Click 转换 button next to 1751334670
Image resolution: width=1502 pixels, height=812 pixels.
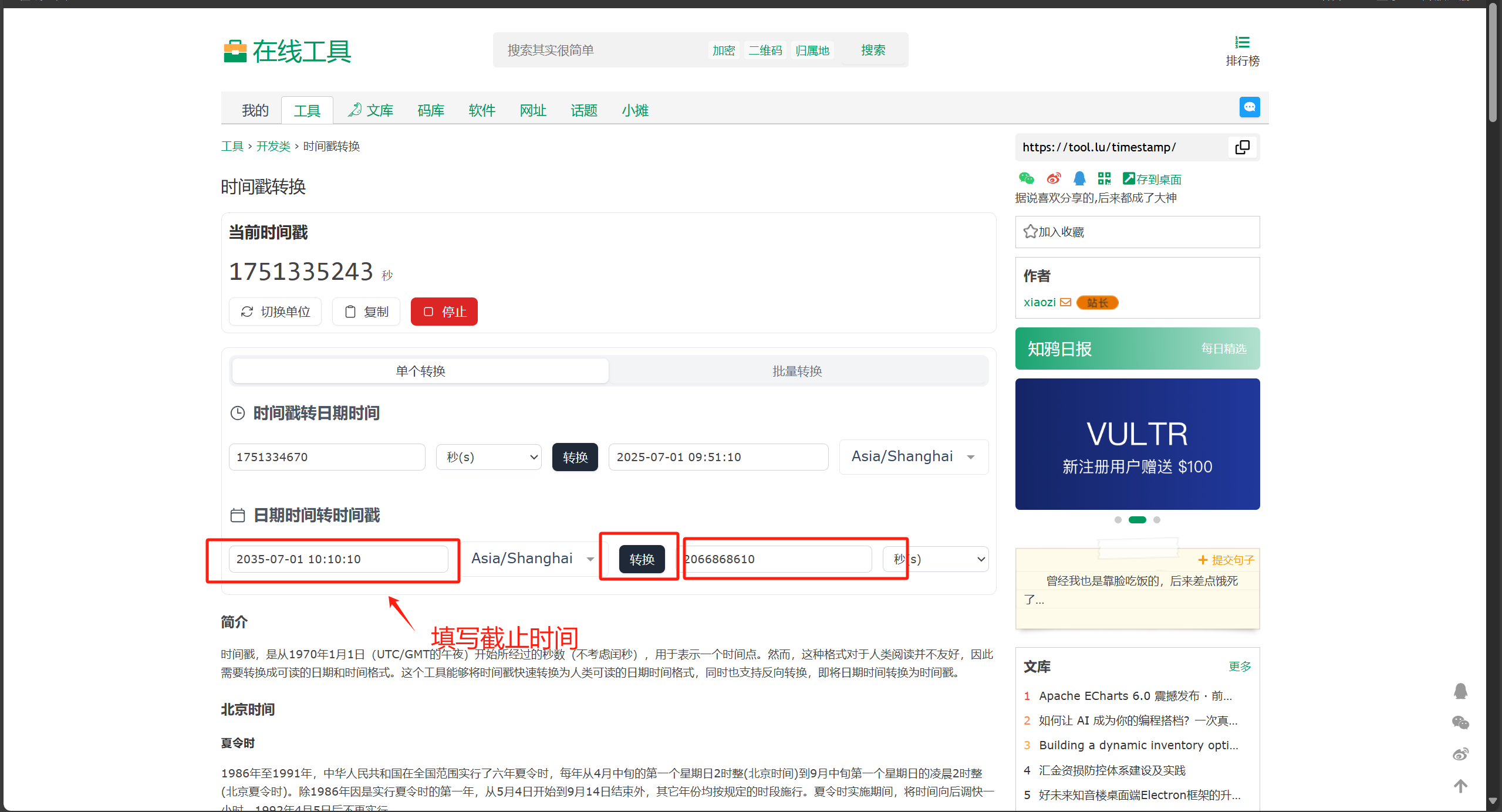575,457
